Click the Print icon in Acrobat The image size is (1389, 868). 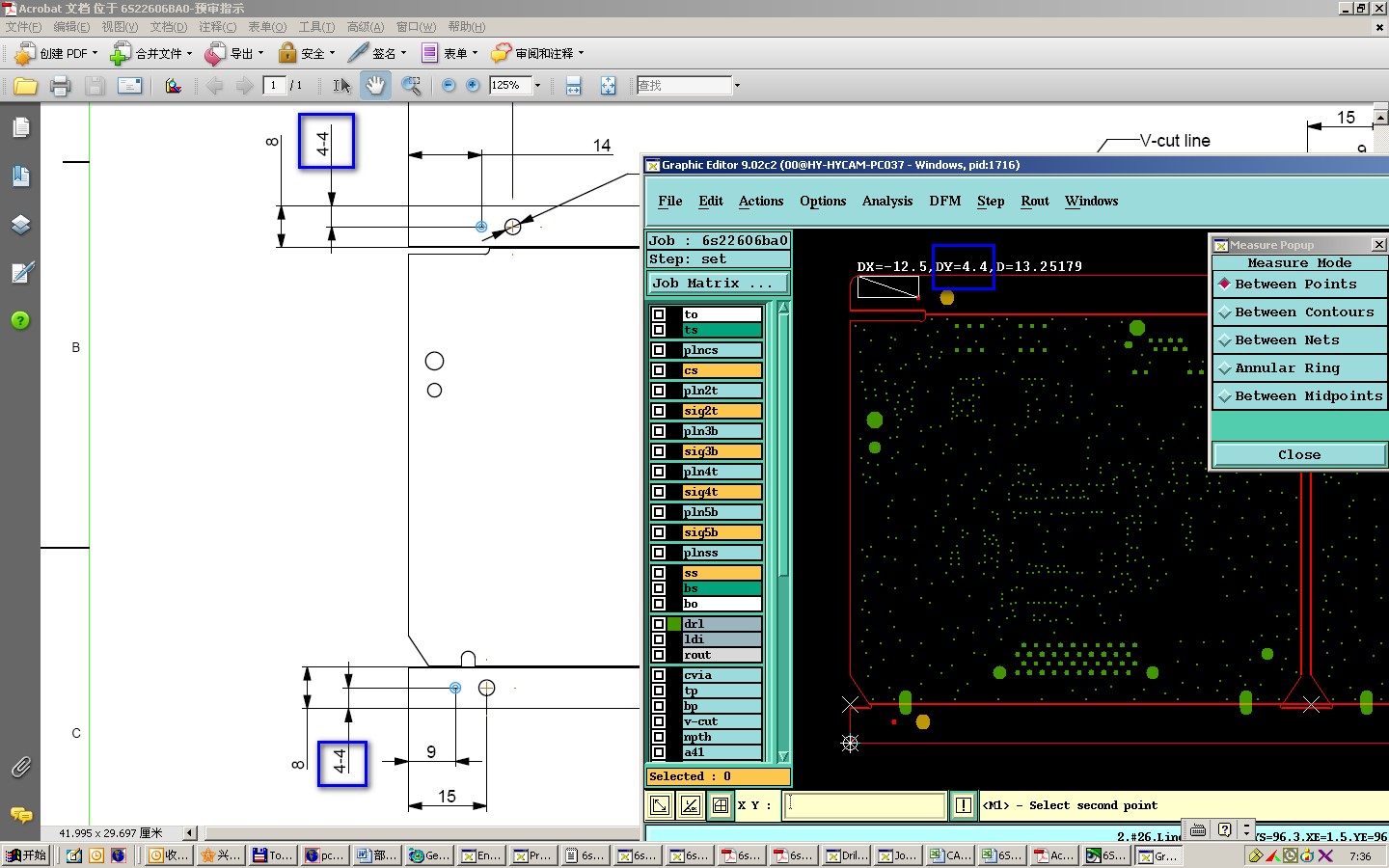click(x=60, y=86)
